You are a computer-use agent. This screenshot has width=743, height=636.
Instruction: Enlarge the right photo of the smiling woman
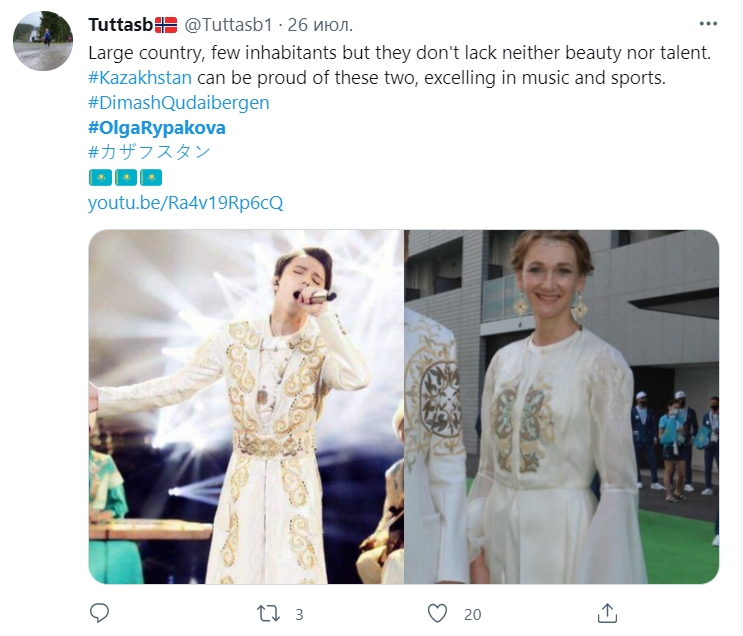[x=561, y=407]
